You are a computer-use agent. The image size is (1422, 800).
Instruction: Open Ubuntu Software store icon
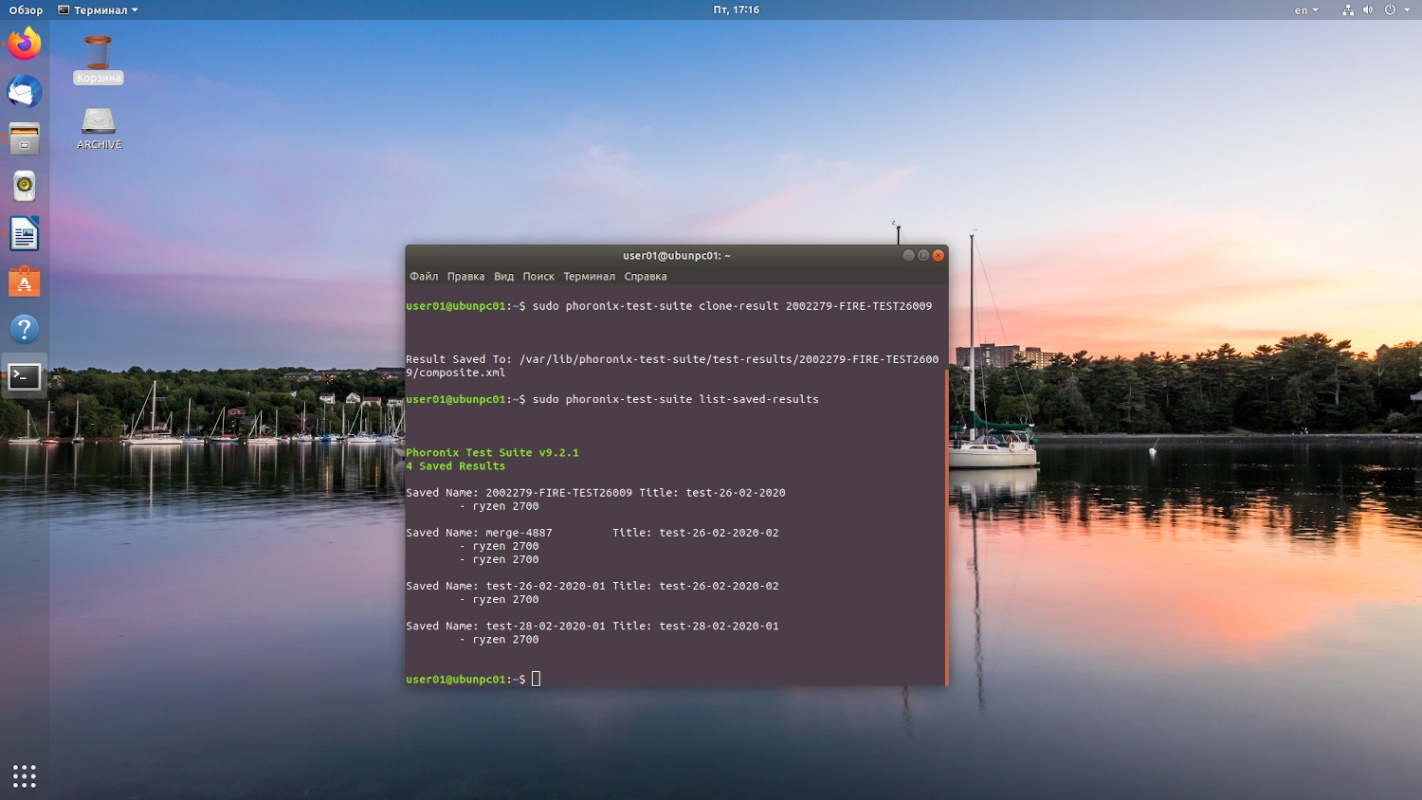click(x=24, y=282)
